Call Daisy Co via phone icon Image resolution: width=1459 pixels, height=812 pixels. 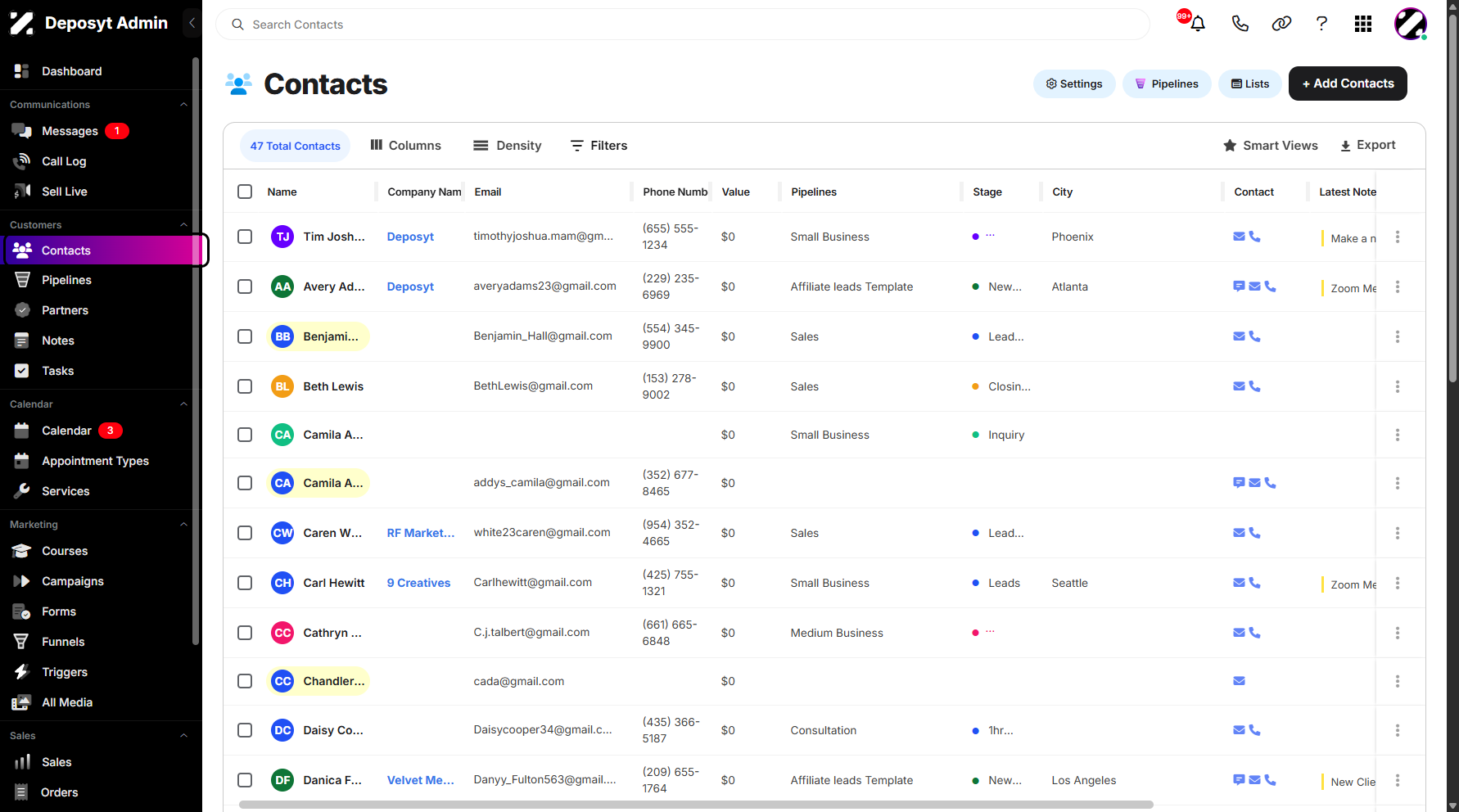1254,730
